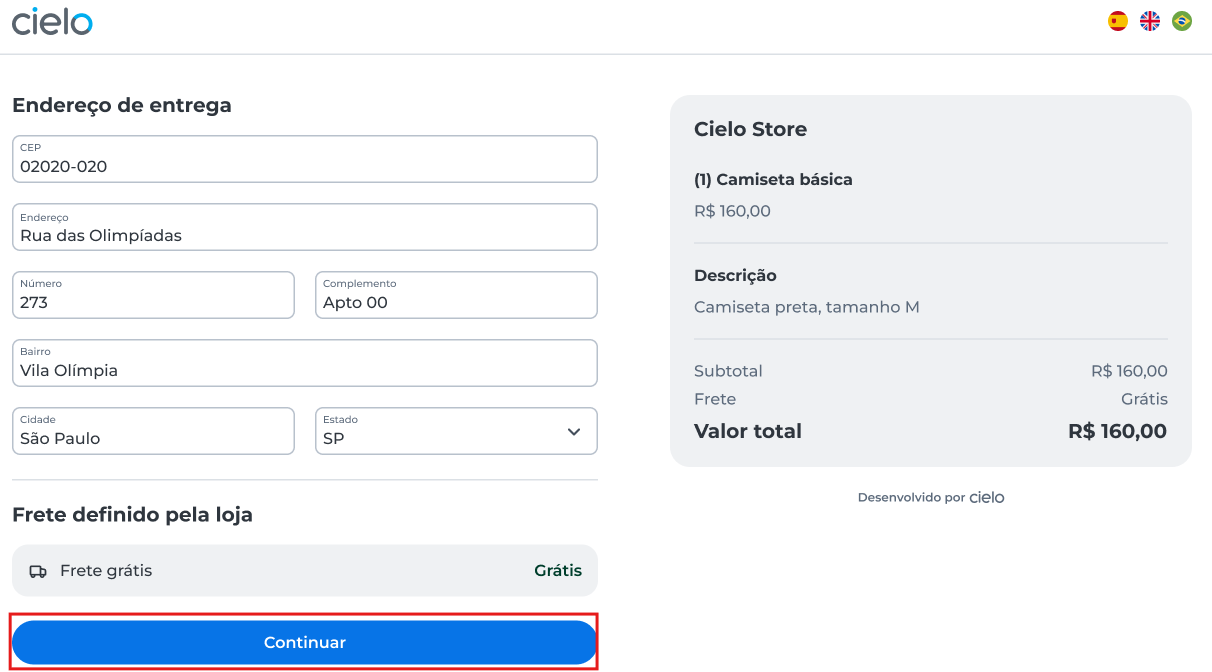Click the Cielo Store title
1212x672 pixels.
pos(750,129)
